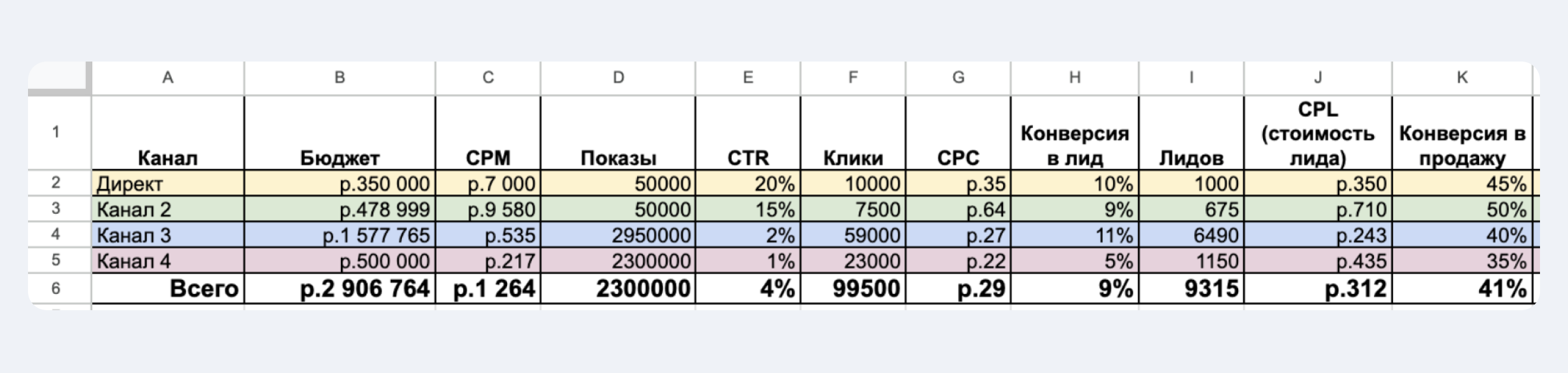Image resolution: width=1568 pixels, height=373 pixels.
Task: Select row 4 header
Action: coord(56,234)
